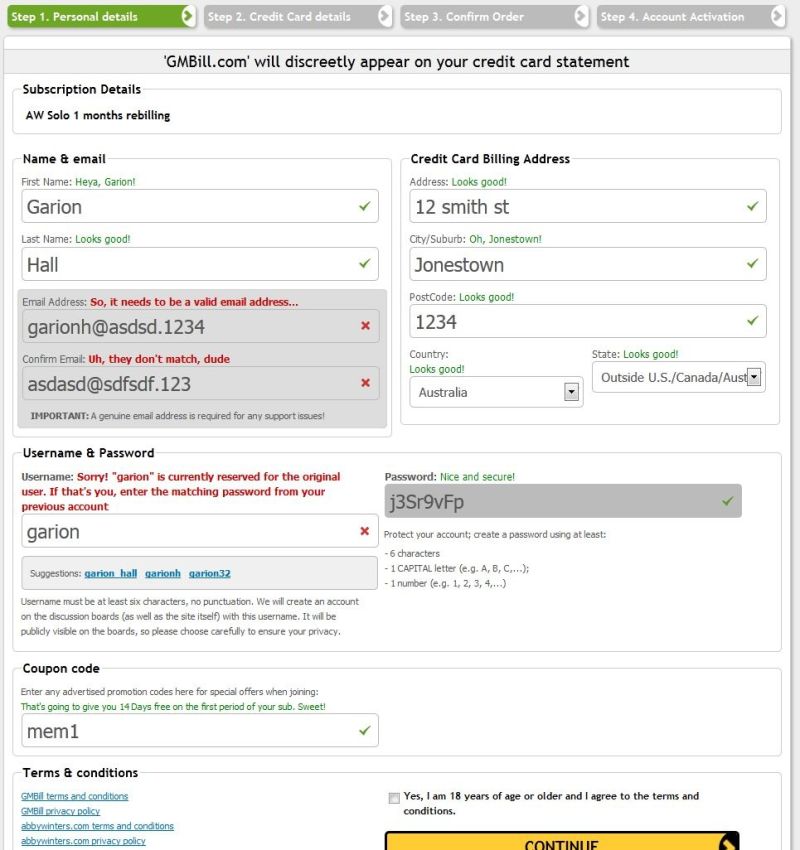Click the Confirm Email field with asdasd@sdfsdf.123
800x850 pixels.
click(201, 383)
